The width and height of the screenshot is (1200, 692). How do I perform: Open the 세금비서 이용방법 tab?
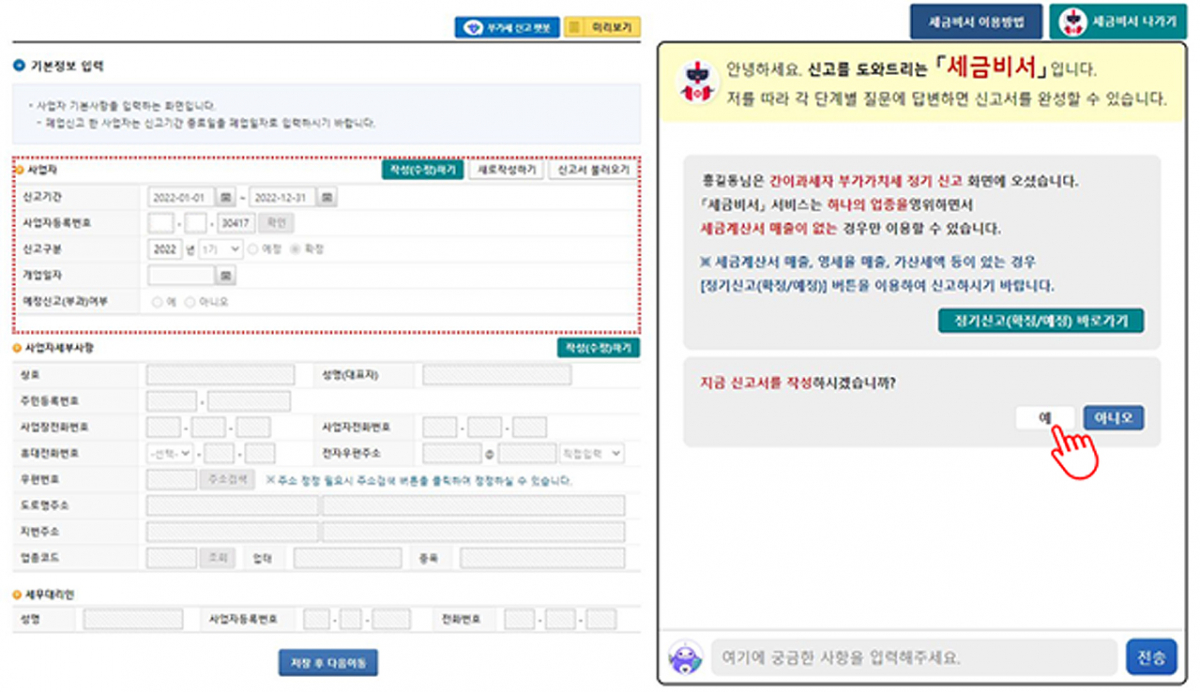pos(975,21)
